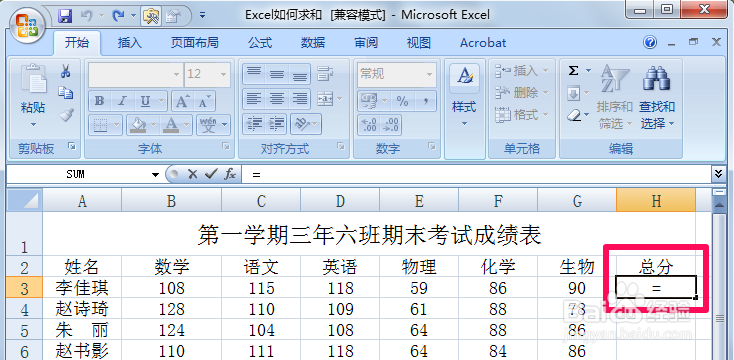The height and width of the screenshot is (360, 734).
Task: Confirm formula entry with the checkmark
Action: coord(211,174)
